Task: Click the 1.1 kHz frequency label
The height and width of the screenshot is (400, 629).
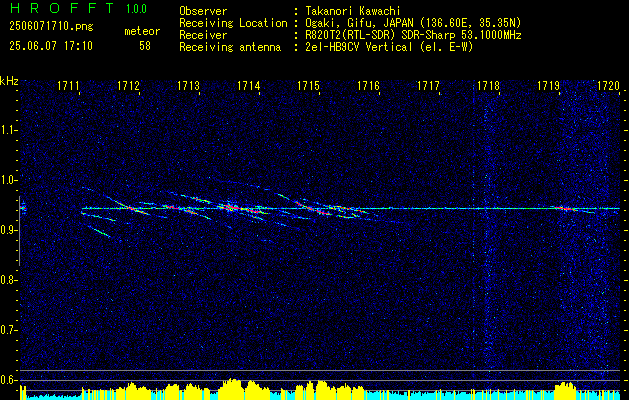Action: click(x=9, y=130)
